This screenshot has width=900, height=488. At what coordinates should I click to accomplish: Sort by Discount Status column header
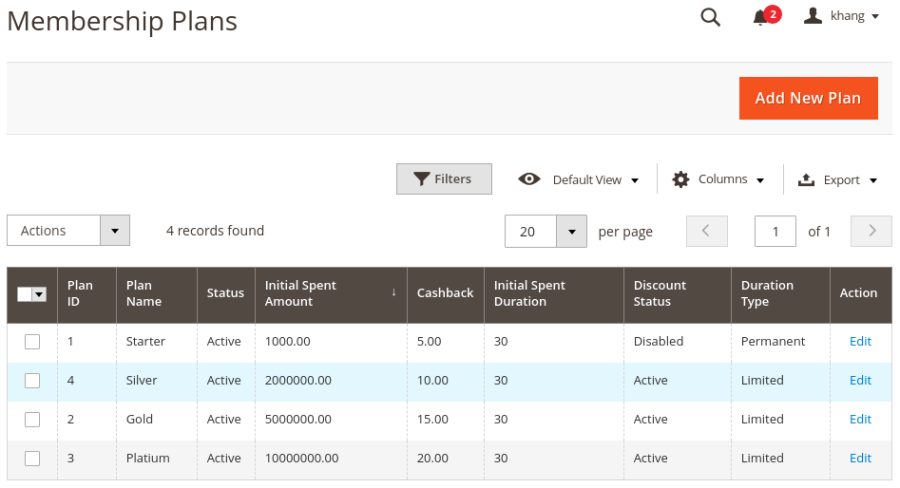click(x=677, y=294)
